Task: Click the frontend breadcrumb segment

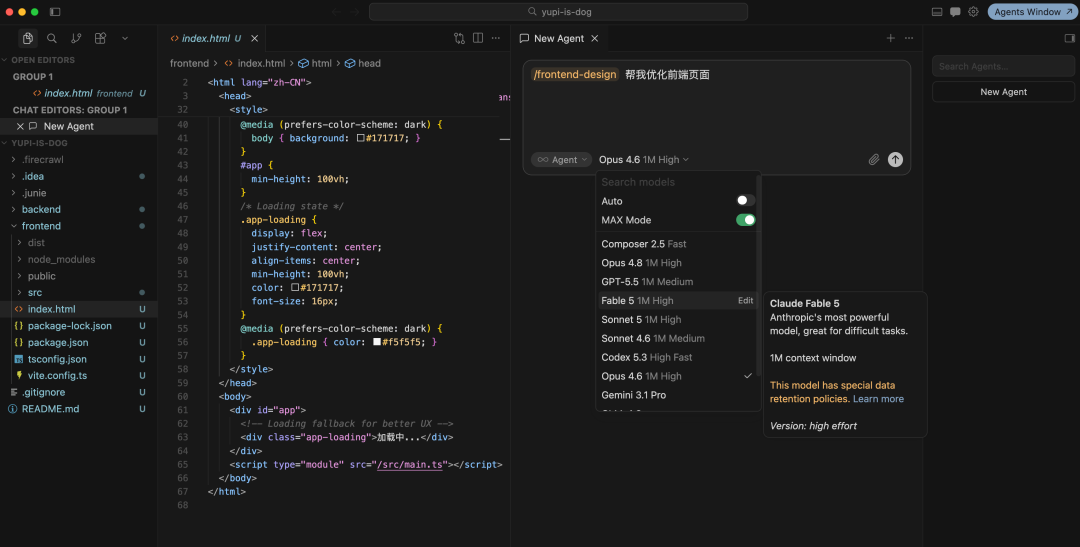Action: 189,63
